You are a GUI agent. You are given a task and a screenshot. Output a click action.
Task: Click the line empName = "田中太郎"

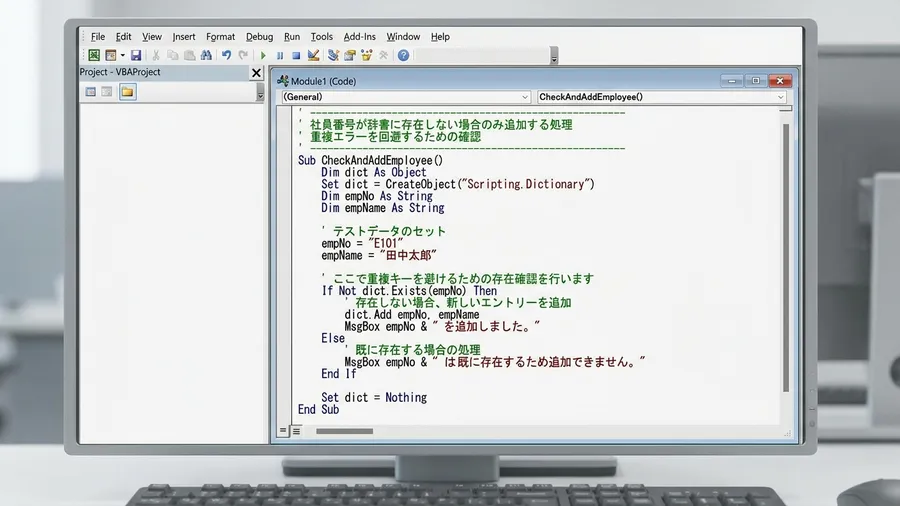(x=379, y=255)
